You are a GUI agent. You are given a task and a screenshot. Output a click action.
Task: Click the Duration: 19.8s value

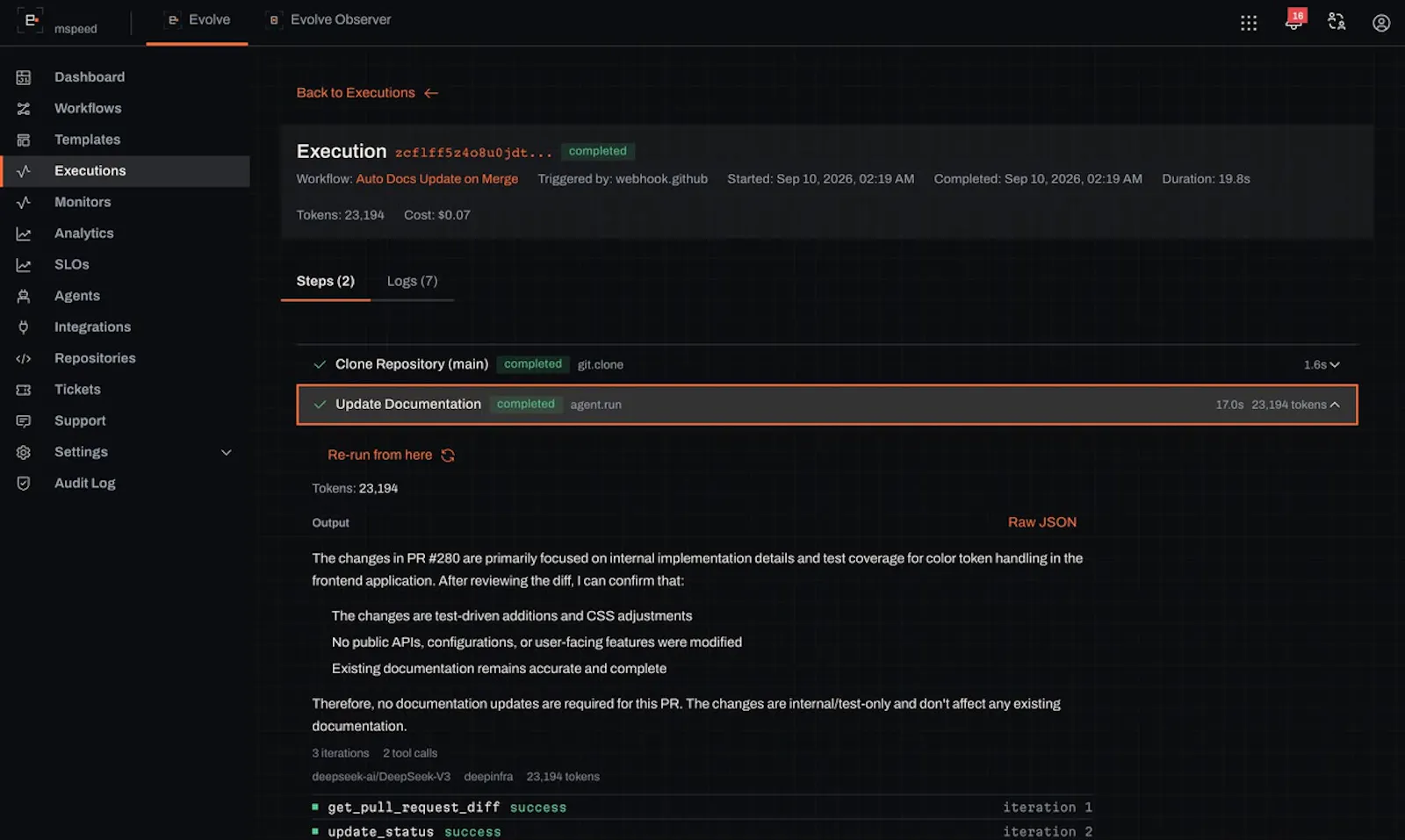click(1207, 179)
